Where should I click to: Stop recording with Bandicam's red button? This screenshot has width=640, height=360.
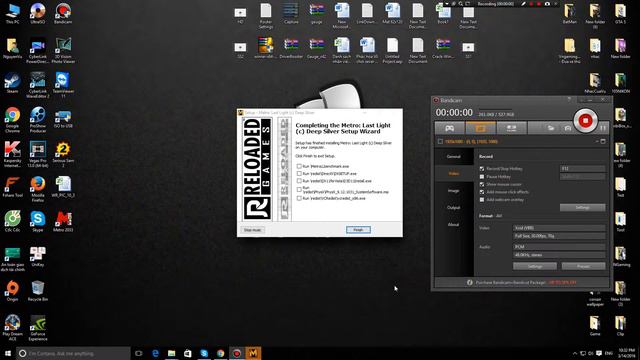[585, 120]
